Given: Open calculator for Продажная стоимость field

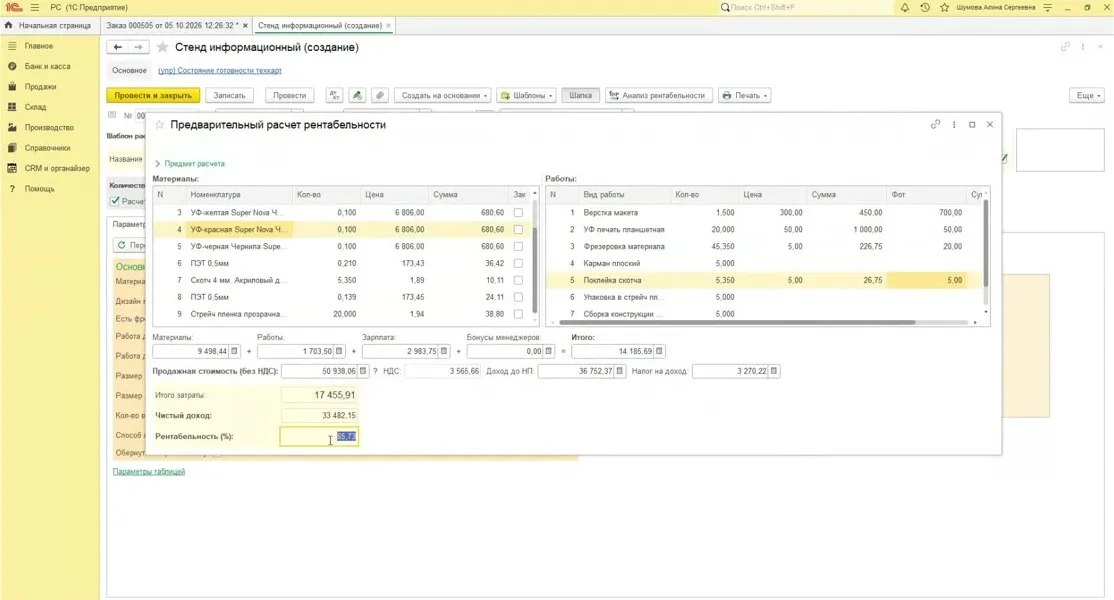Looking at the screenshot, I should pos(363,371).
